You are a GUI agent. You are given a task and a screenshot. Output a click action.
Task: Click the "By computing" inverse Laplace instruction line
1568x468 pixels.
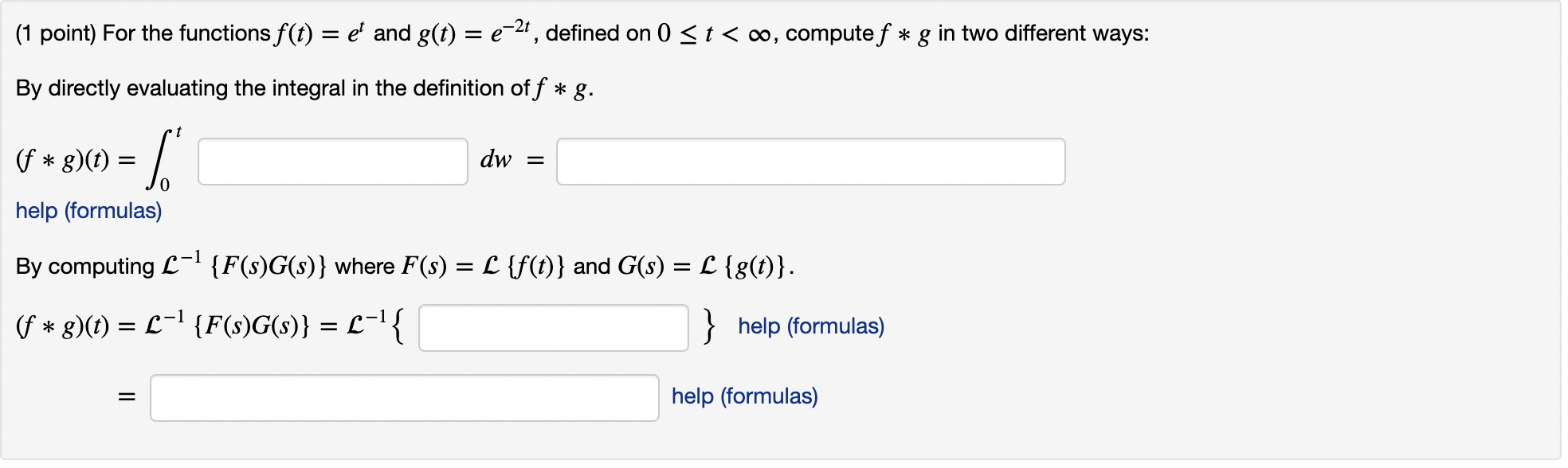pos(405,265)
